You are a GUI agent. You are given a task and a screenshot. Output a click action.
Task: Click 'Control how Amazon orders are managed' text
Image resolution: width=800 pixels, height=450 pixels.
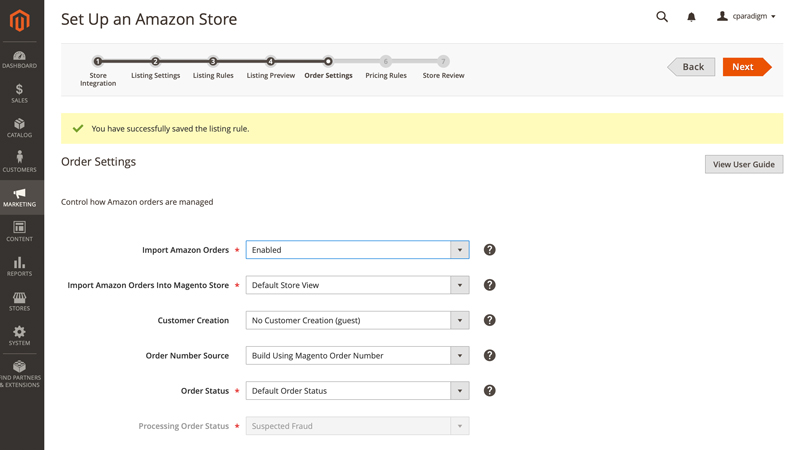point(137,202)
